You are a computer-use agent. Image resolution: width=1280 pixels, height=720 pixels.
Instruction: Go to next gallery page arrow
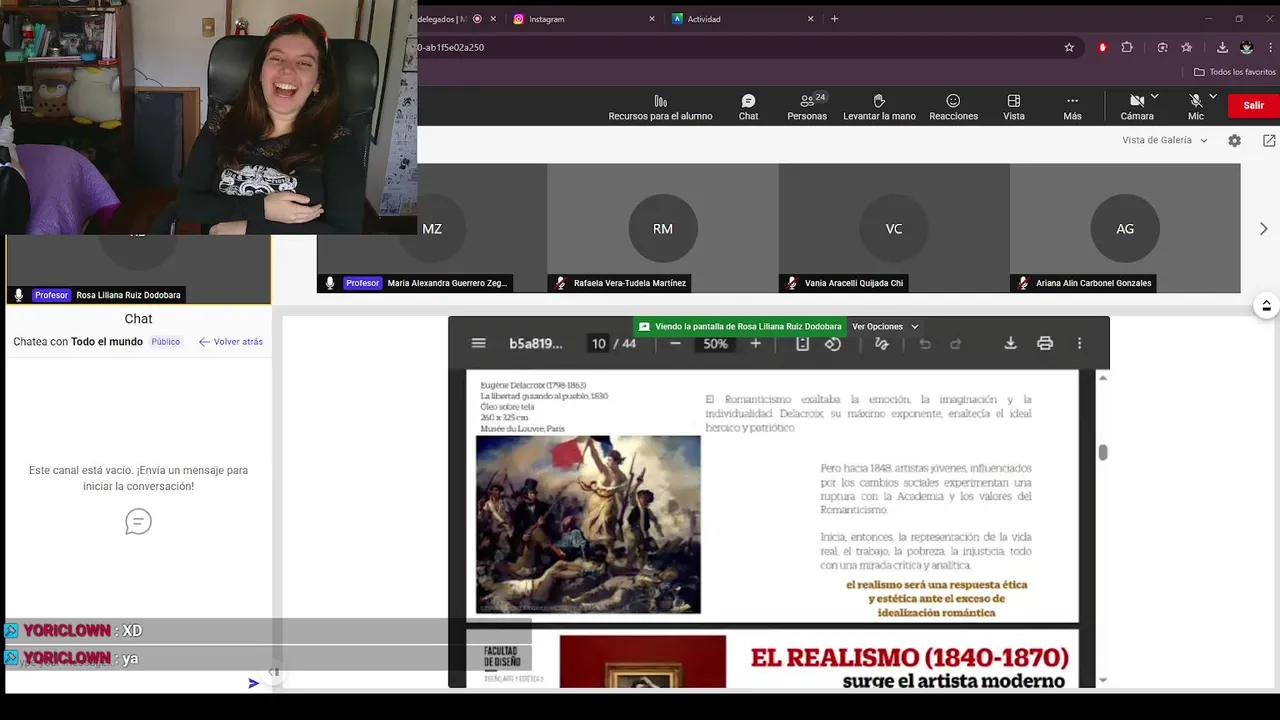tap(1263, 229)
